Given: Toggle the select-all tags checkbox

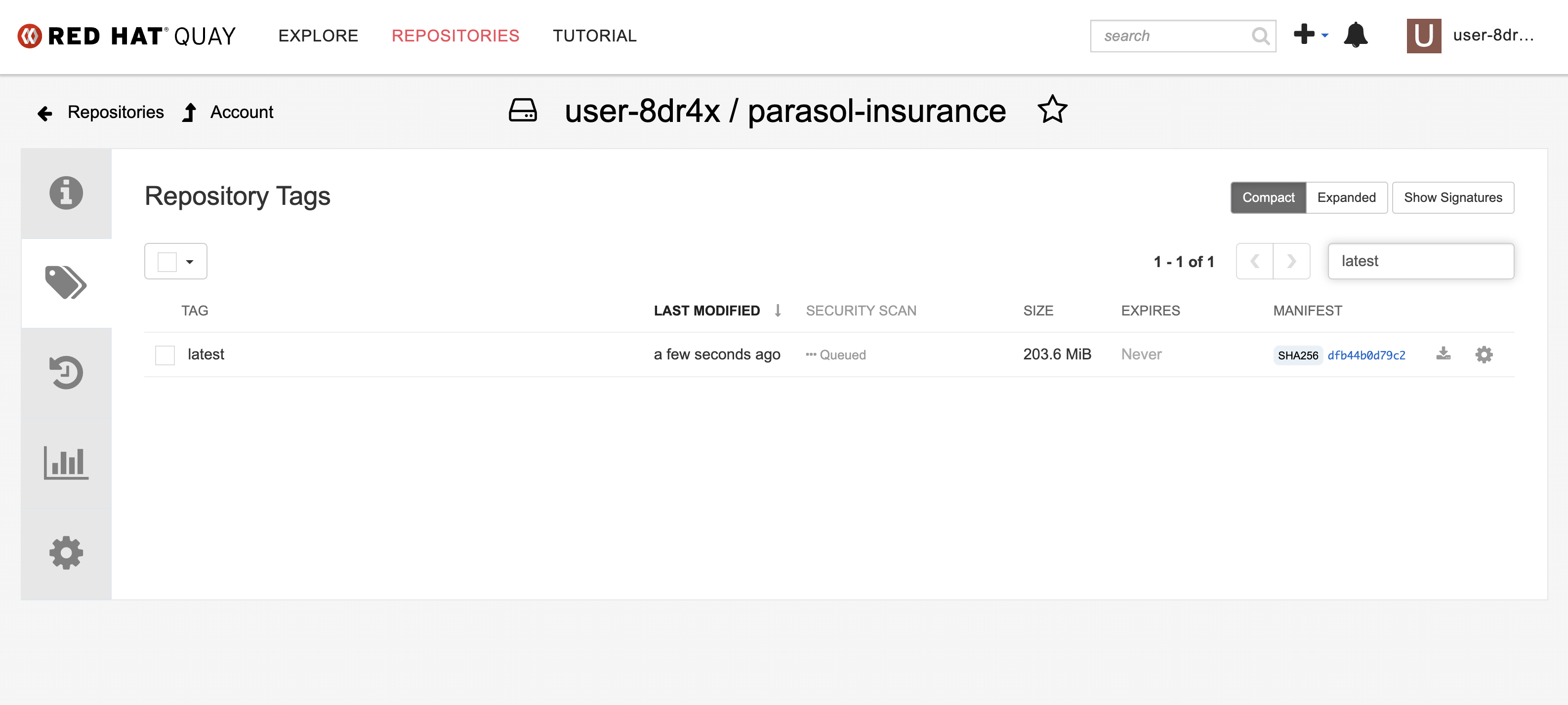Looking at the screenshot, I should [x=167, y=262].
